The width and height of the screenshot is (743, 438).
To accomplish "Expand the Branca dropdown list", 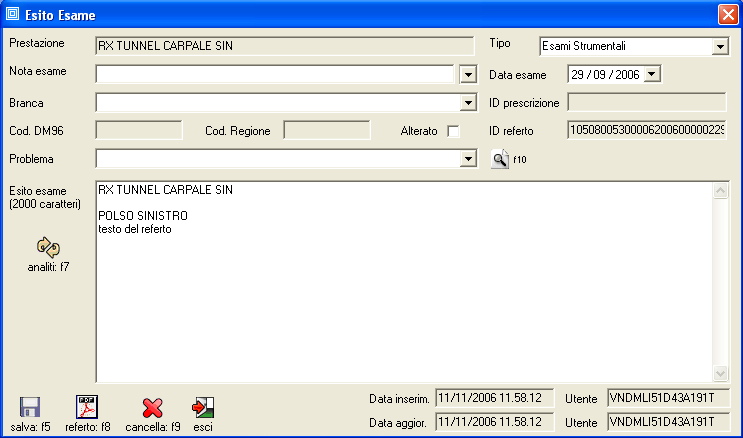I will 468,102.
